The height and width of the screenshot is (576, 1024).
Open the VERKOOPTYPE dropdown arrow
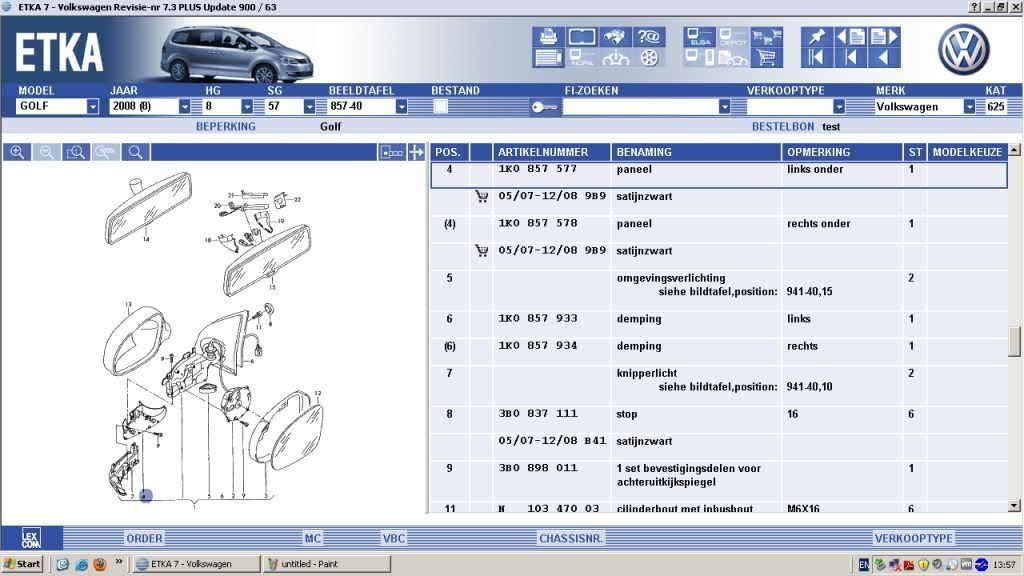pos(839,106)
